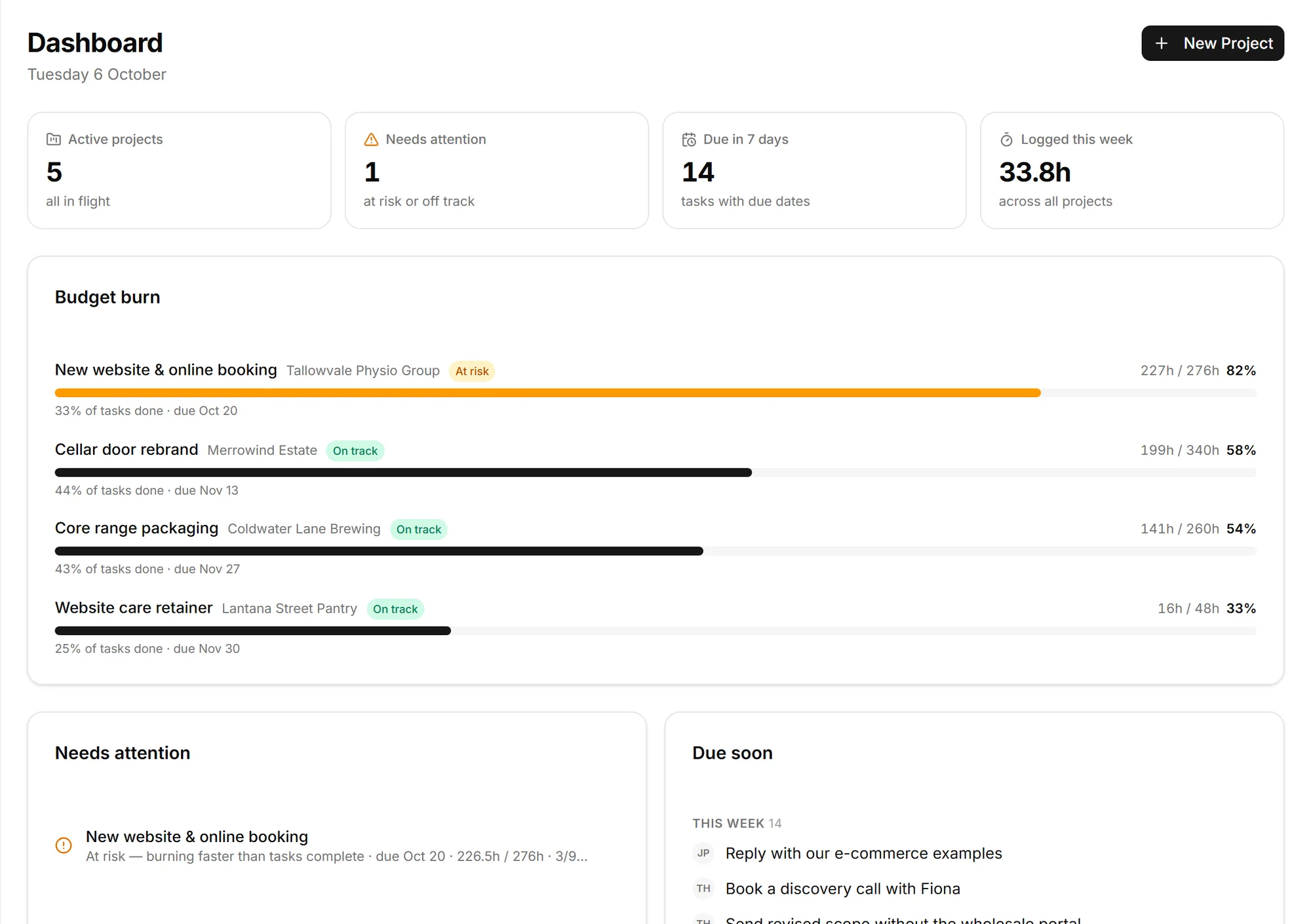Click the TH avatar beside Book a discovery call
The height and width of the screenshot is (924, 1311).
pyautogui.click(x=703, y=889)
